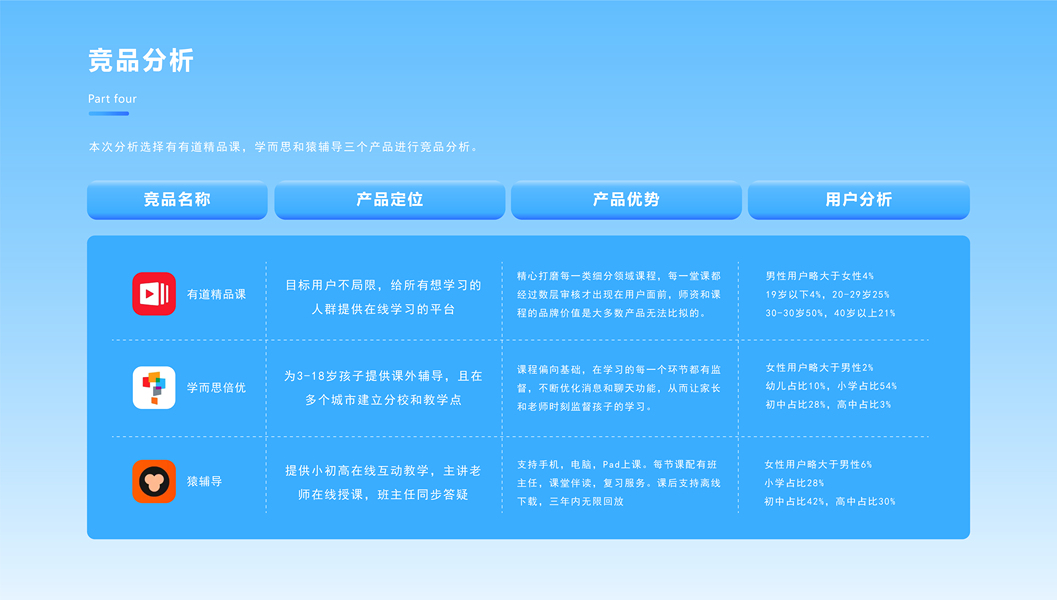Click text 女性用户略大于男性6%
Image resolution: width=1057 pixels, height=600 pixels.
[818, 464]
